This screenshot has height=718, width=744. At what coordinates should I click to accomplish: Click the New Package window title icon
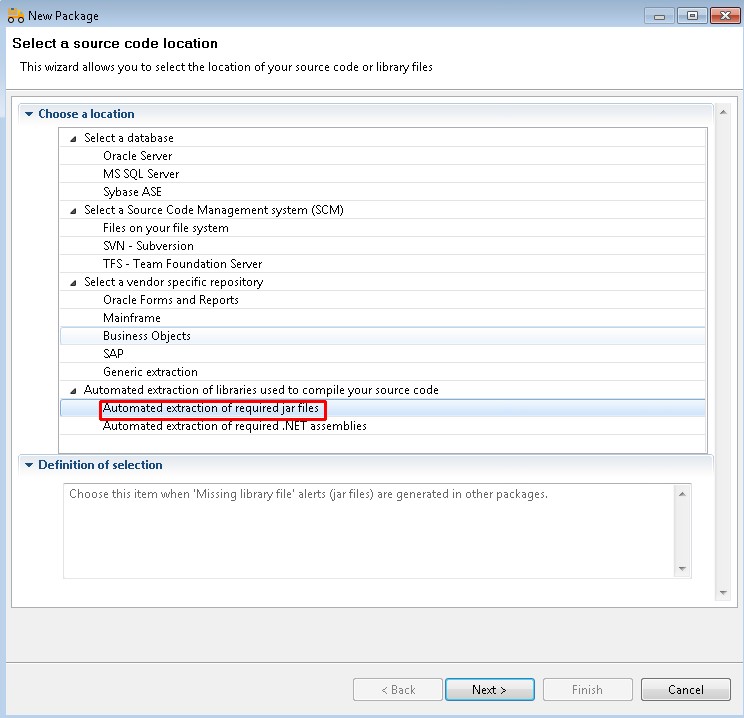15,16
